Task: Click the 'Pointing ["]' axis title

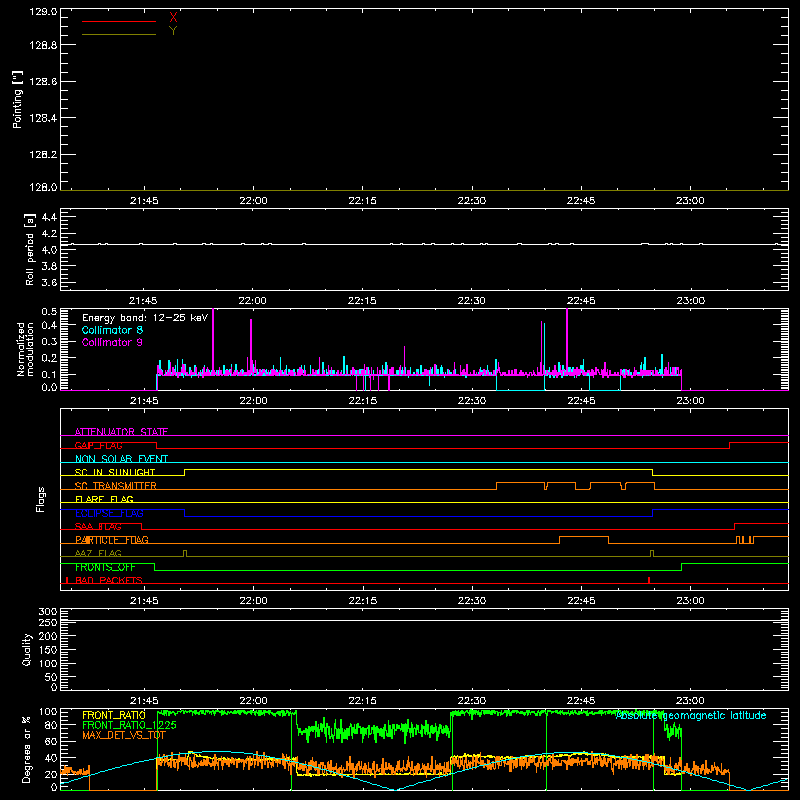Action: 17,99
